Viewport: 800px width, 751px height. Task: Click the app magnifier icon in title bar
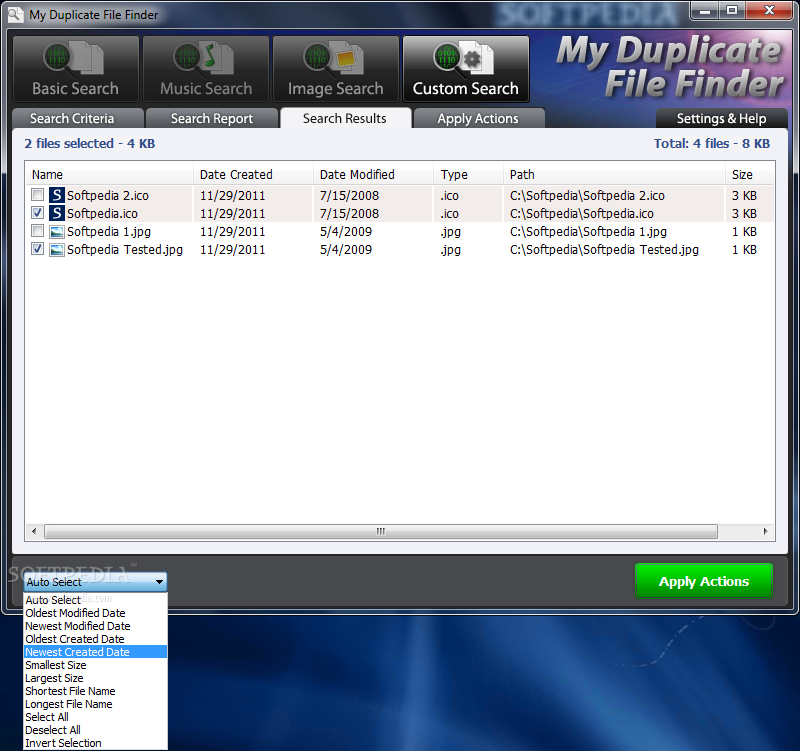[15, 14]
